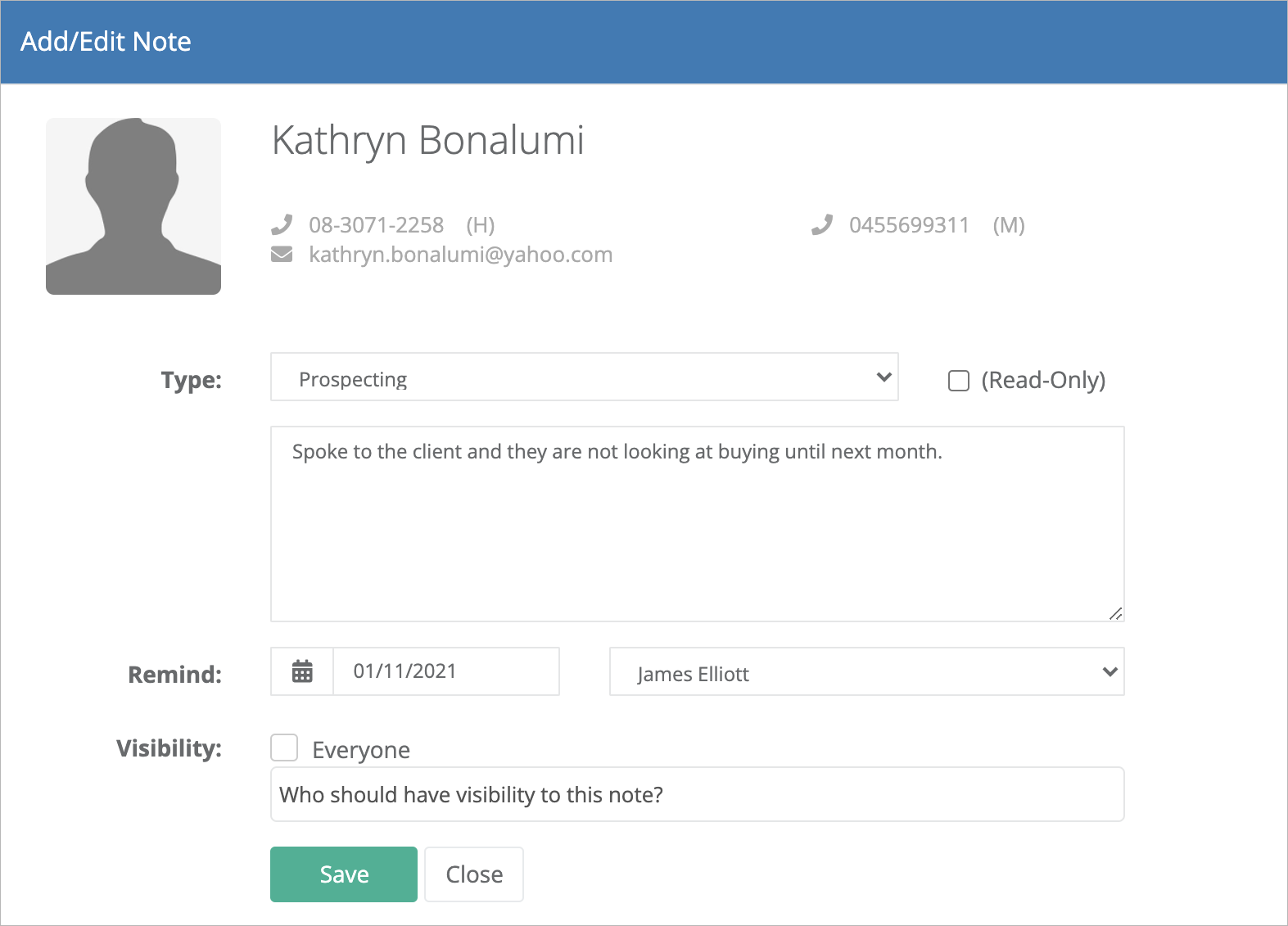1288x926 pixels.
Task: Click the contact avatar placeholder image
Action: (x=133, y=206)
